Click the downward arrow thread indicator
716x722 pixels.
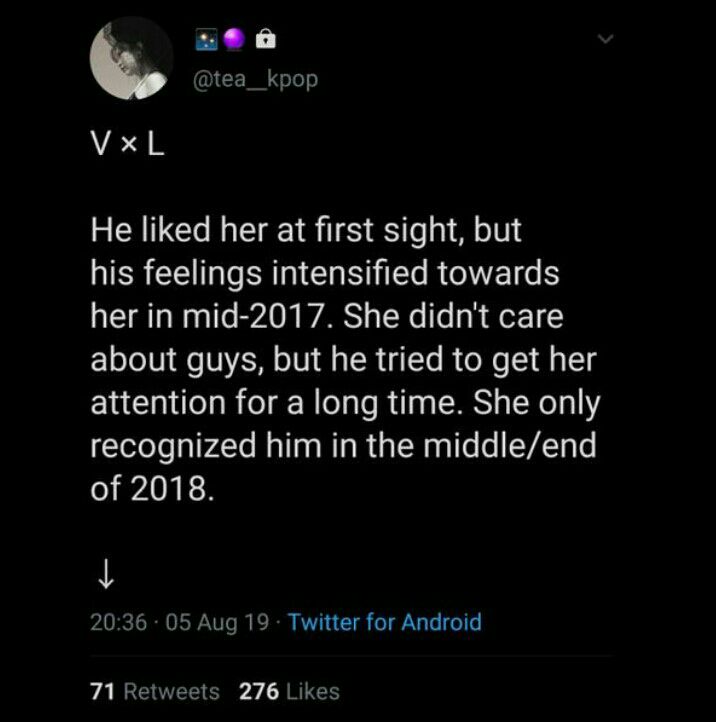106,574
